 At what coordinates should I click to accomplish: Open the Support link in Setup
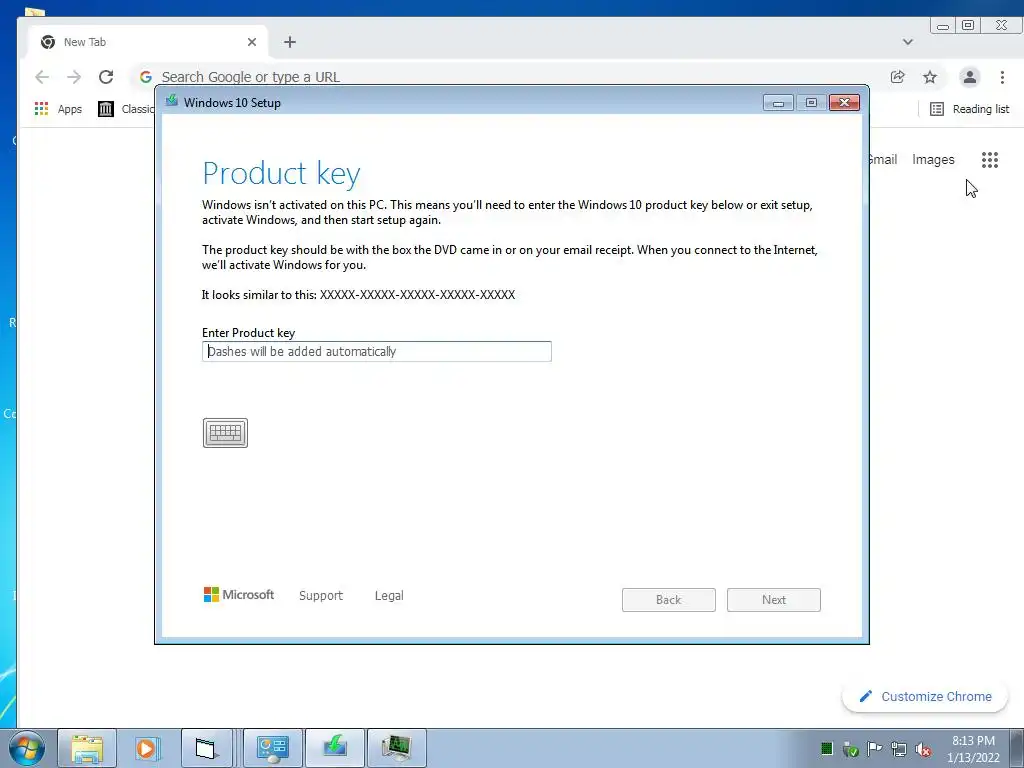tap(321, 595)
